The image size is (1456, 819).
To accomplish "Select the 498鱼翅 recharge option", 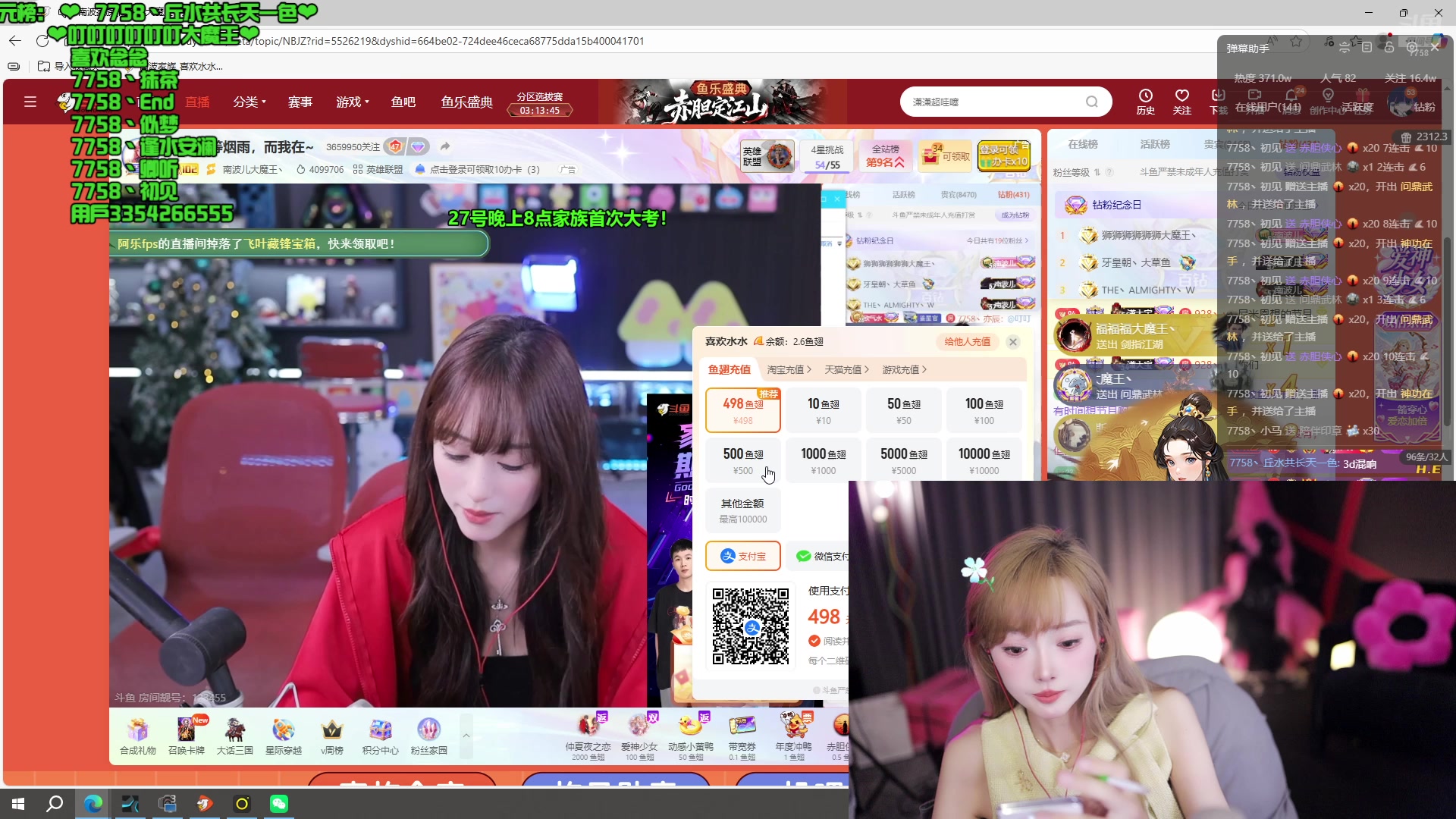I will [743, 410].
